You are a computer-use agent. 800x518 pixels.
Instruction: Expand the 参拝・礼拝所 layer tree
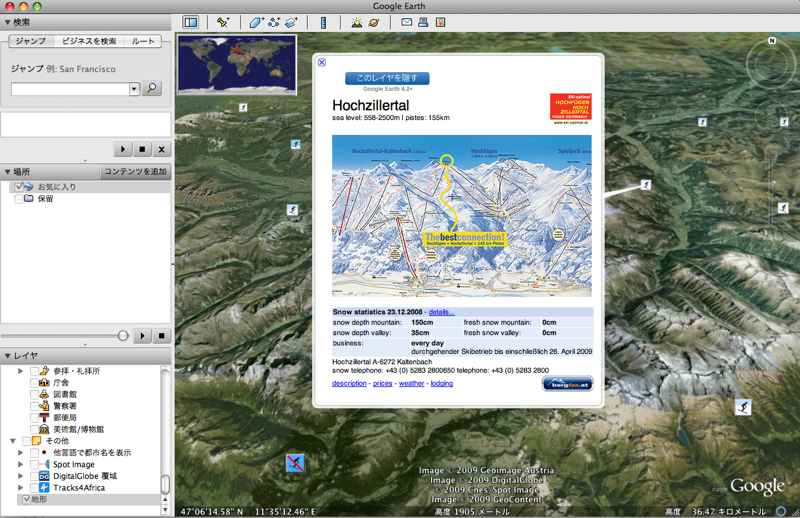tap(20, 371)
